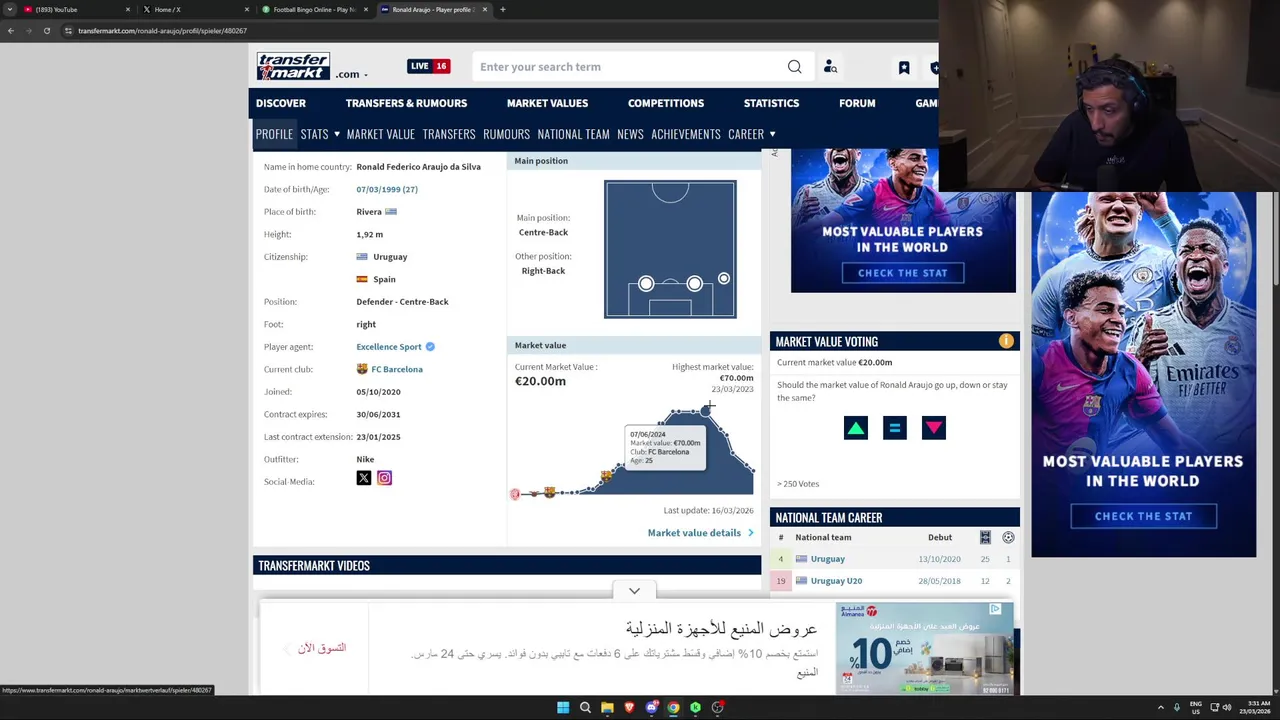
Task: Open Chrome from the taskbar
Action: [673, 708]
